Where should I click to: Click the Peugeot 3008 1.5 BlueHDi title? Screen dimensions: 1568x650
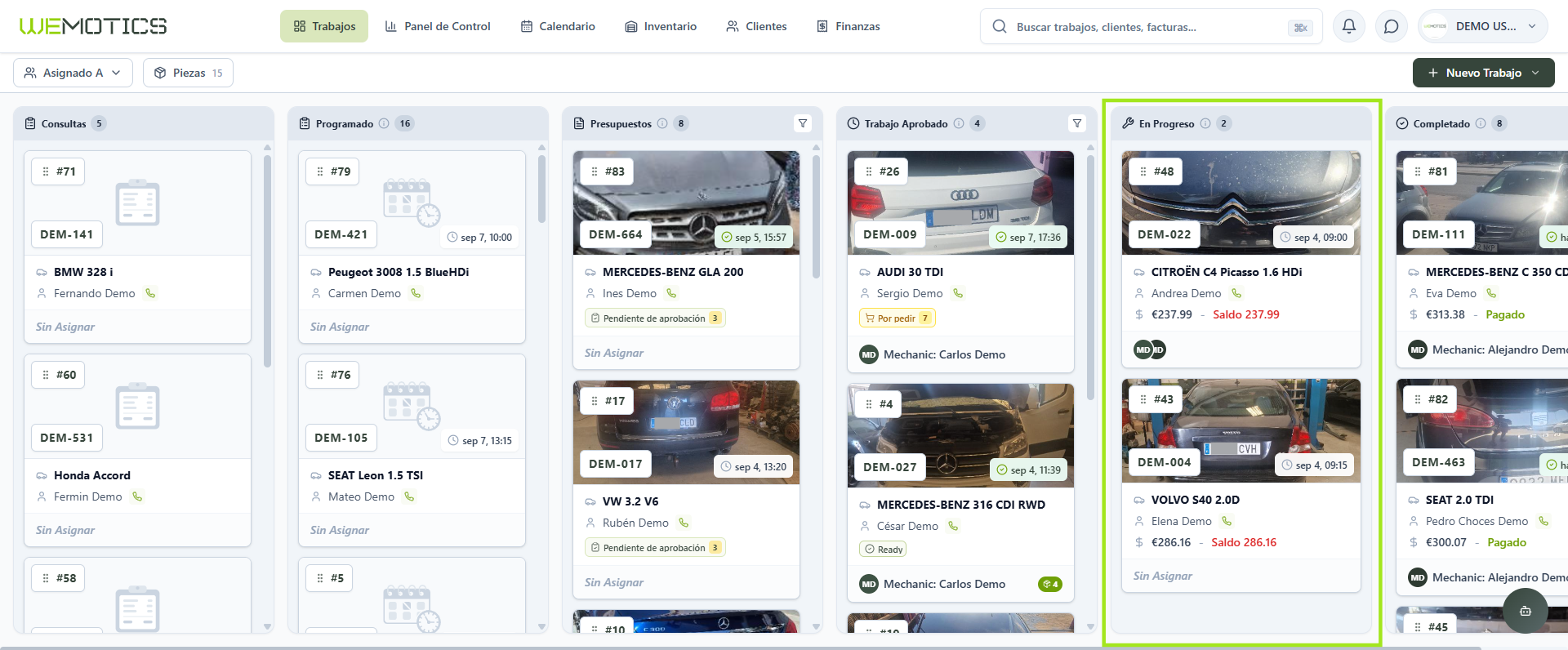pyautogui.click(x=399, y=272)
